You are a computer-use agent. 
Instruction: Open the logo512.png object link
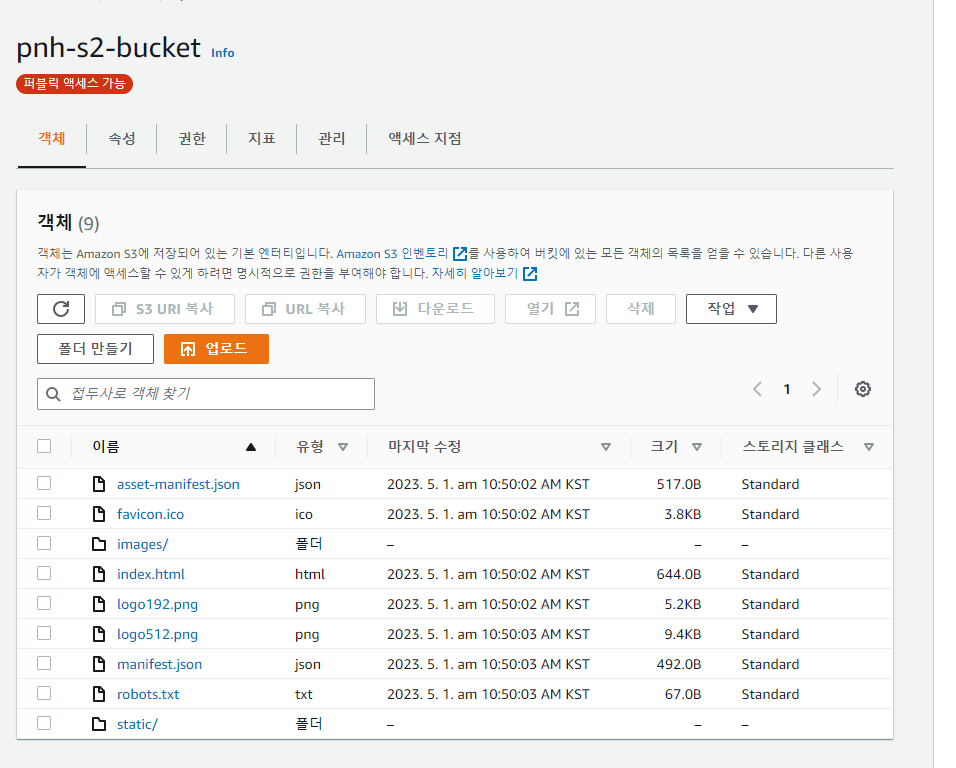157,635
